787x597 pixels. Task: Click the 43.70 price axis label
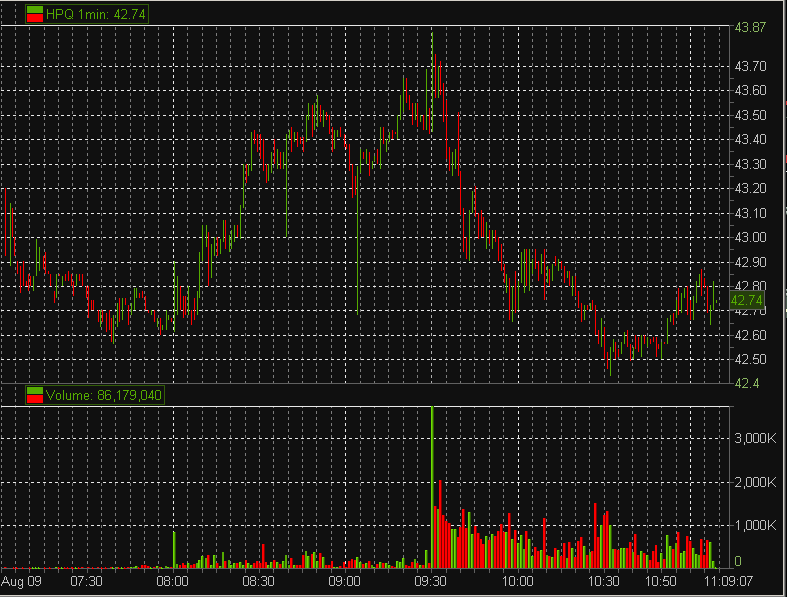(x=750, y=66)
